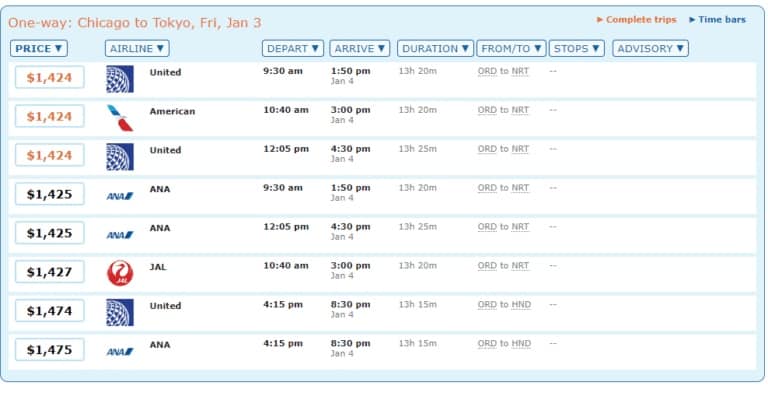Click the ANA logo on the 12:05 pm flight
The height and width of the screenshot is (393, 768).
pos(120,235)
